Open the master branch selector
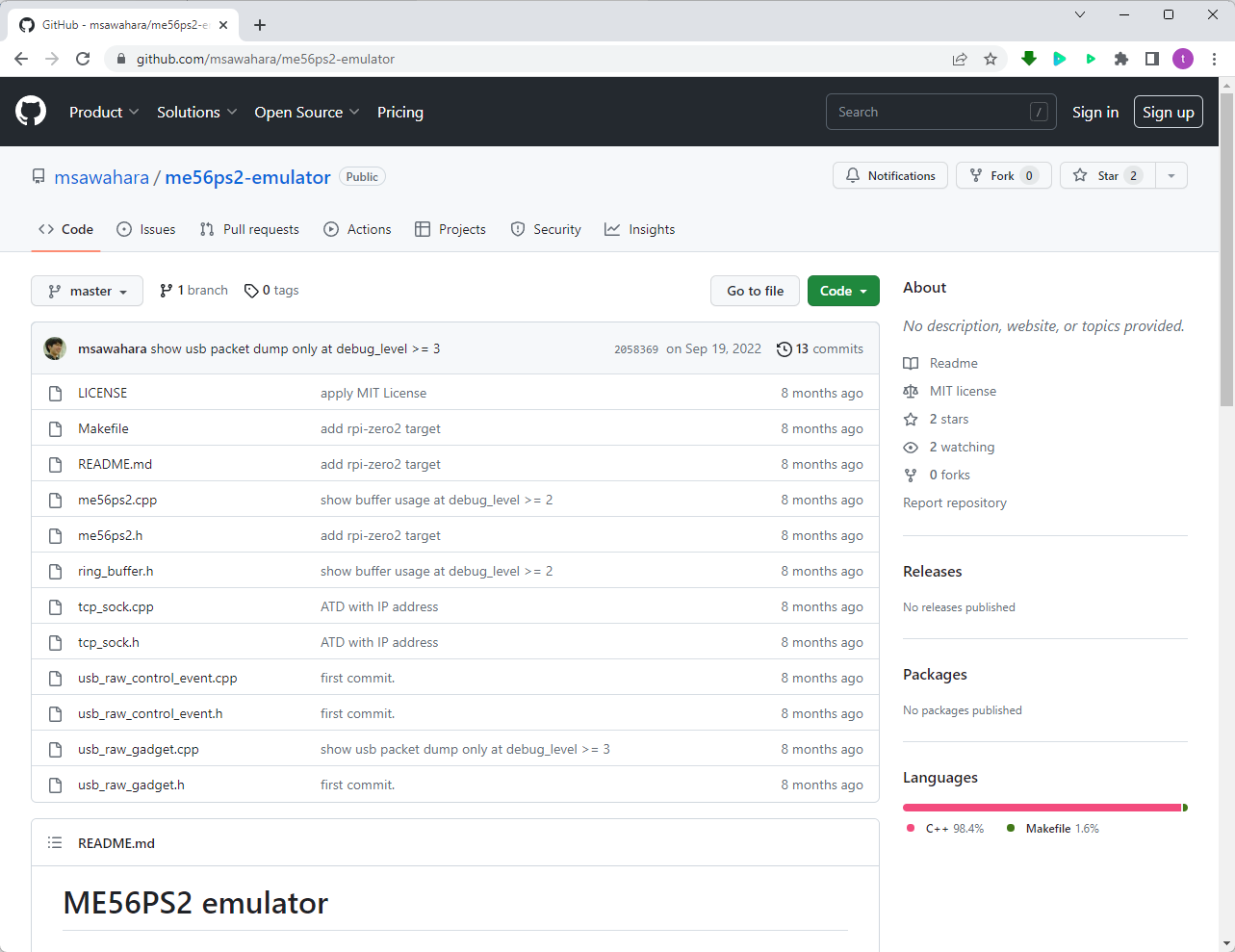 pyautogui.click(x=87, y=291)
